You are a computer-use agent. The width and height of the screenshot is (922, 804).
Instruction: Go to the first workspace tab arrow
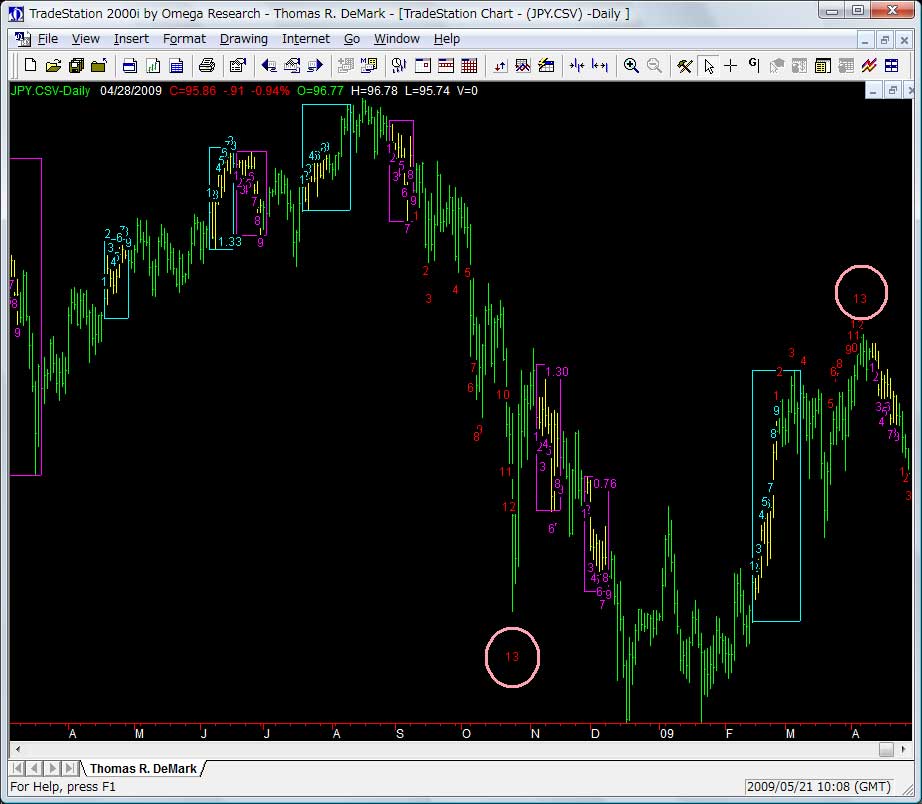coord(18,768)
